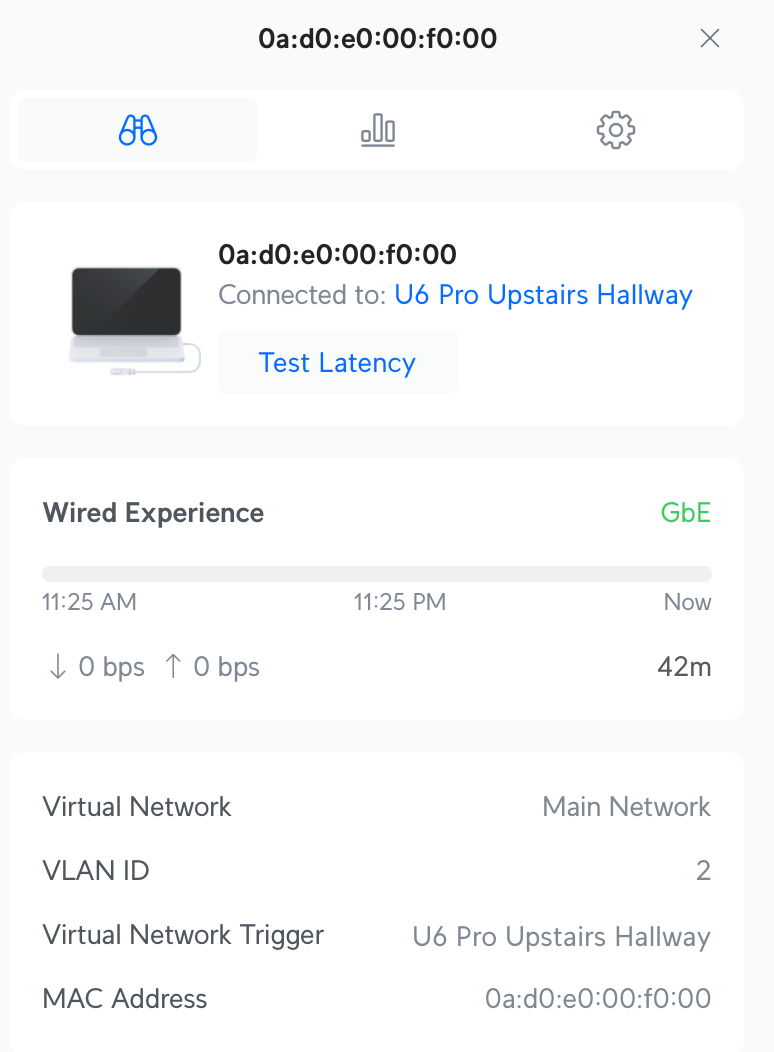Click the Wired Experience timeline bar
This screenshot has width=774, height=1052.
point(377,574)
